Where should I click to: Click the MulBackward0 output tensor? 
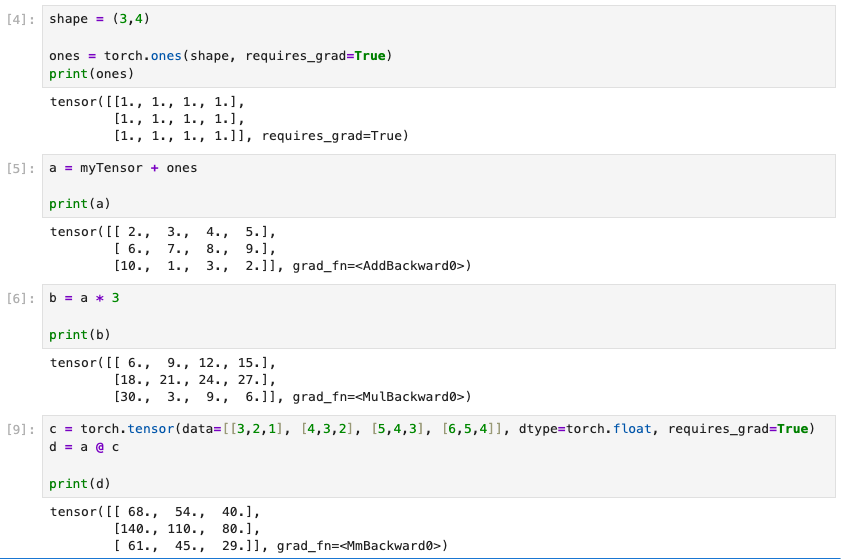[260, 379]
